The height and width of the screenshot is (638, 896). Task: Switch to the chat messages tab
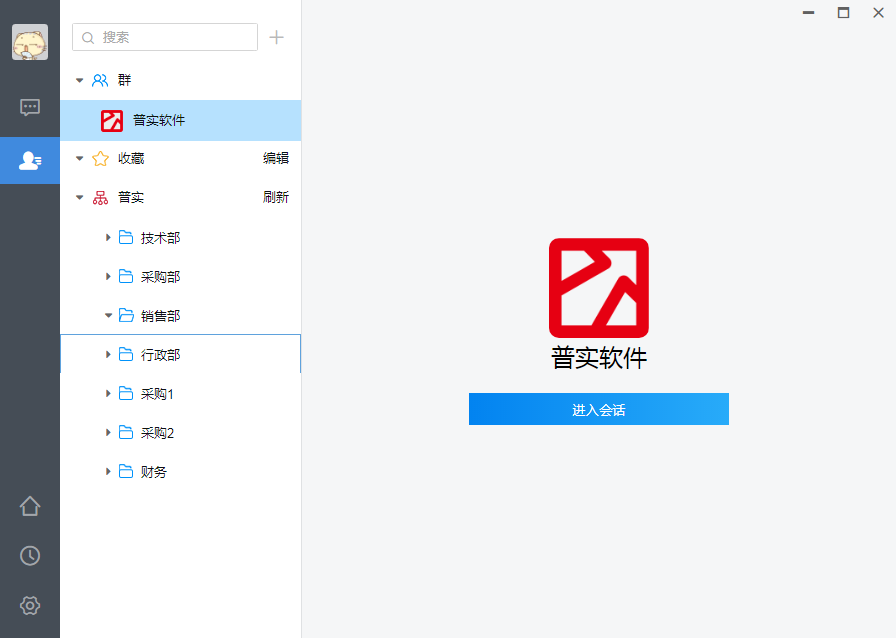click(30, 107)
